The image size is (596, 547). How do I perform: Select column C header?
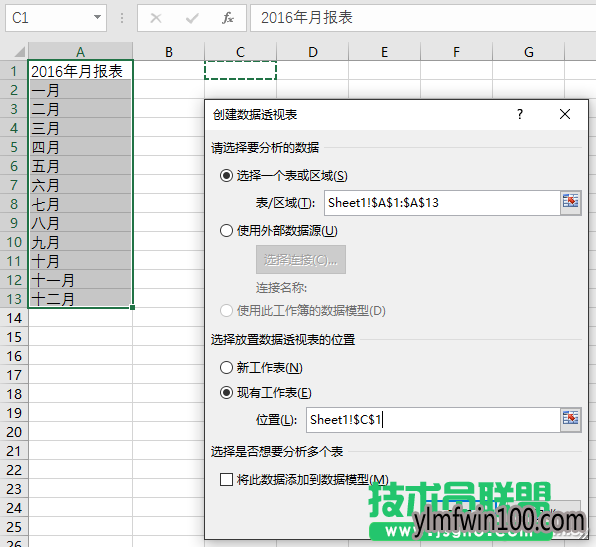(240, 51)
